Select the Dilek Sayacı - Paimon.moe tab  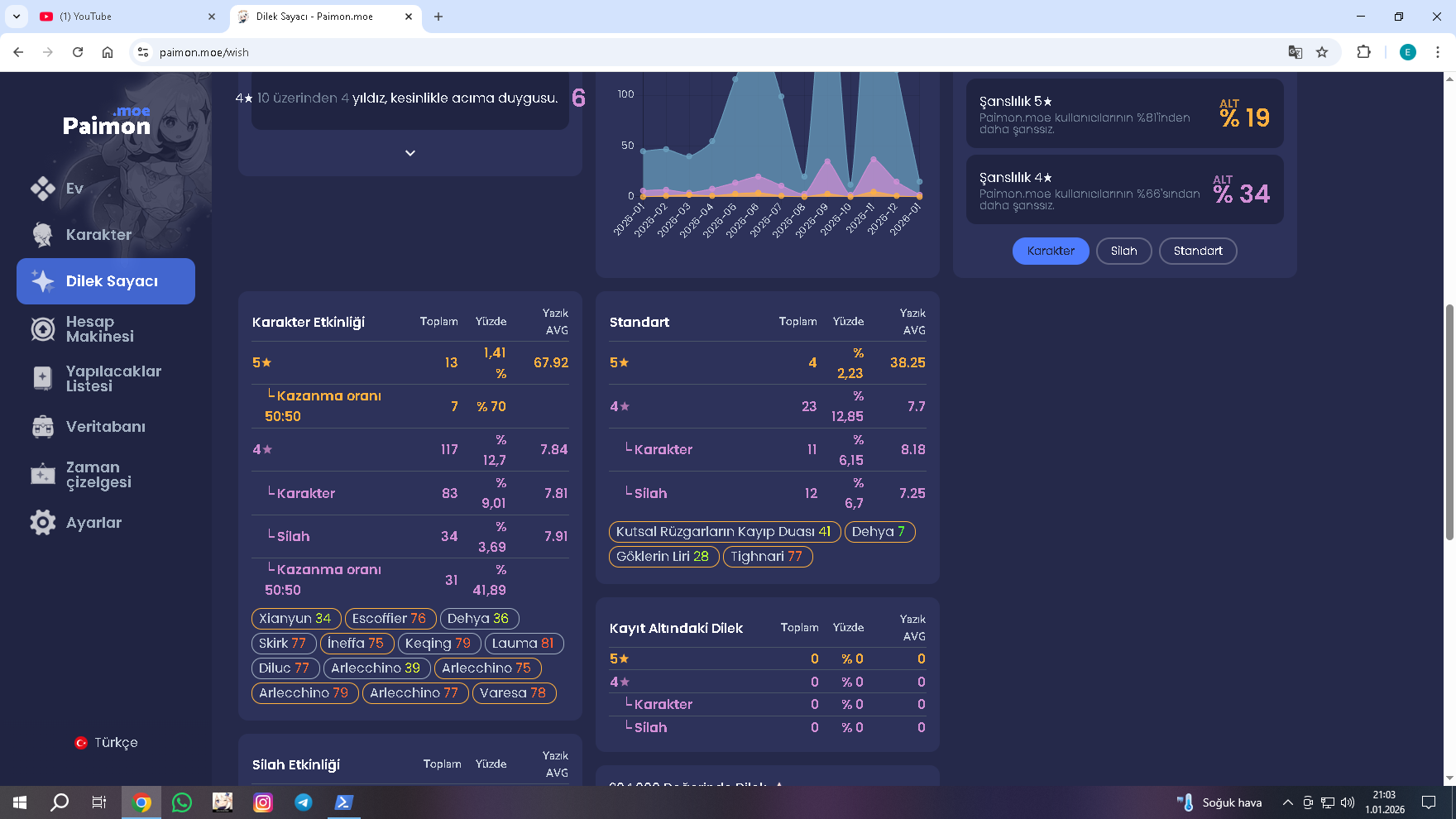pyautogui.click(x=324, y=17)
